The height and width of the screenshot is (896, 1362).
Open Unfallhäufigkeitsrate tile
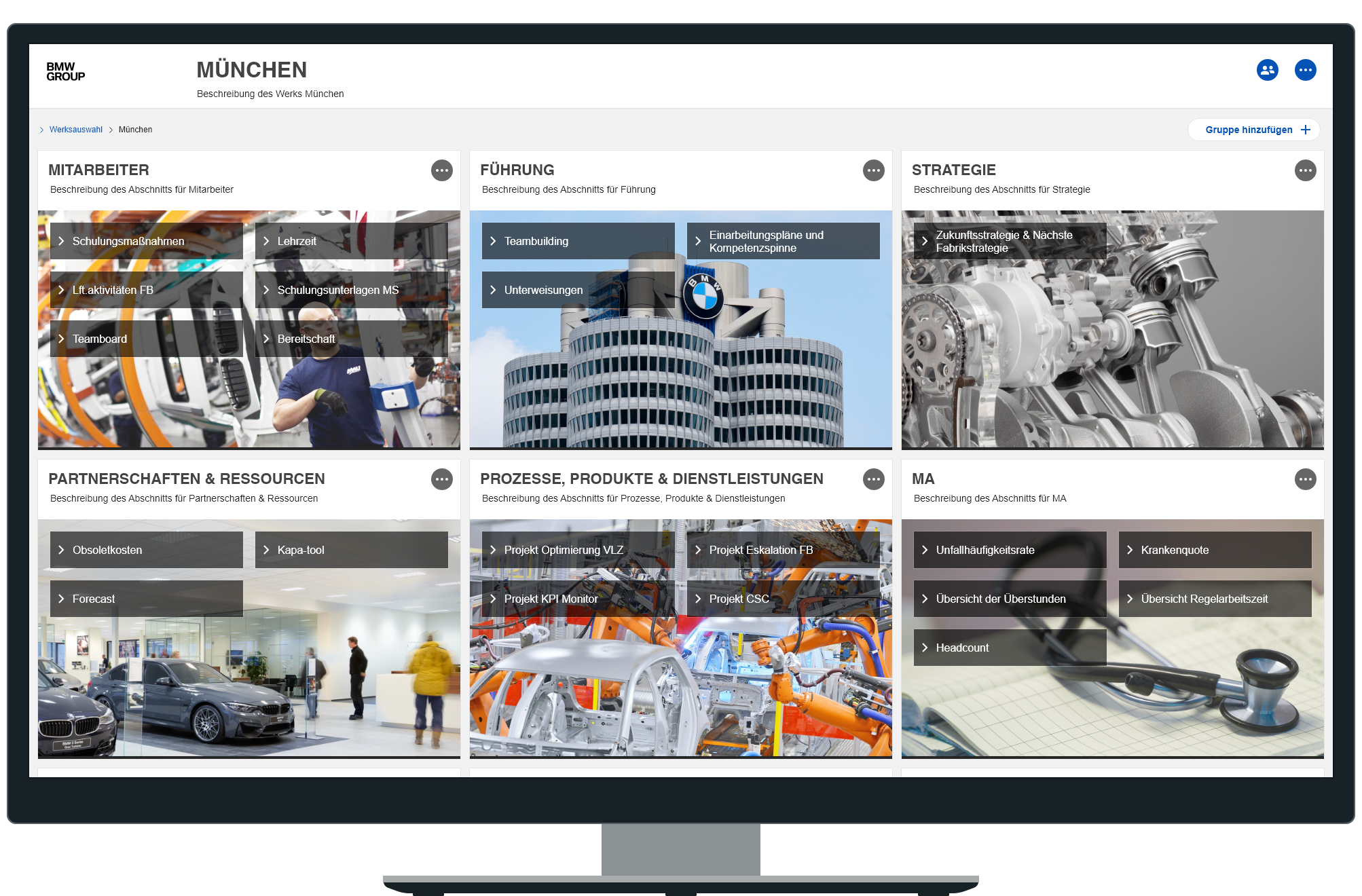click(x=1010, y=550)
